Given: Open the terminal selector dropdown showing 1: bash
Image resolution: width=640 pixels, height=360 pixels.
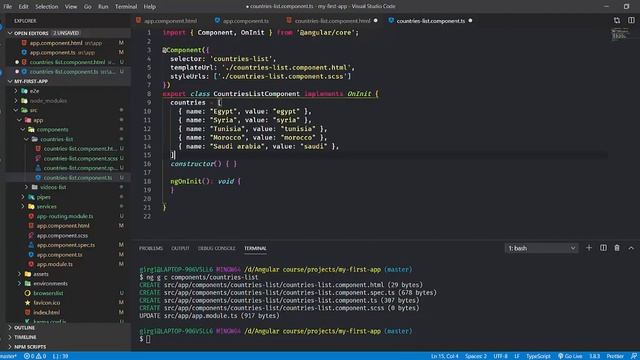Looking at the screenshot, I should (x=541, y=248).
